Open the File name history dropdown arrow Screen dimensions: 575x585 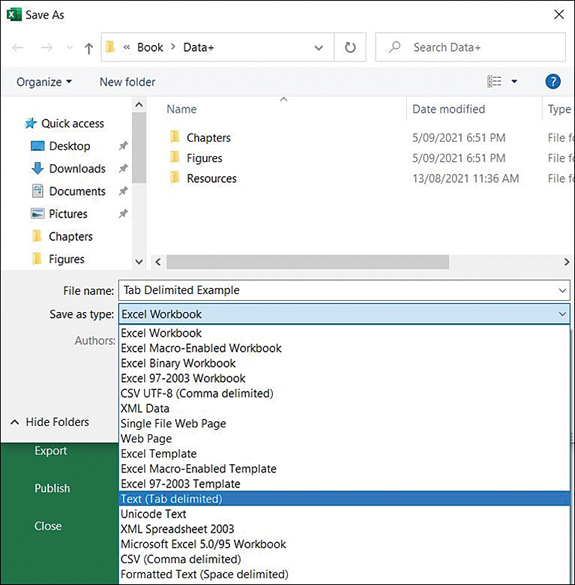562,290
